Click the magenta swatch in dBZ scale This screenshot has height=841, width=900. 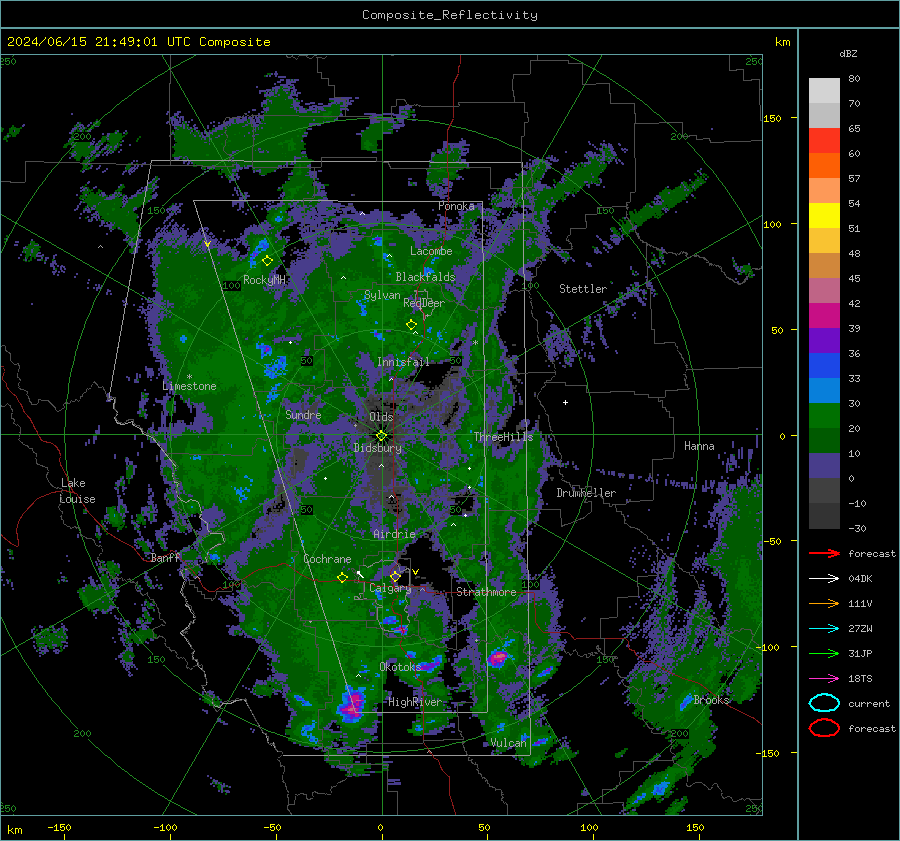pos(824,315)
